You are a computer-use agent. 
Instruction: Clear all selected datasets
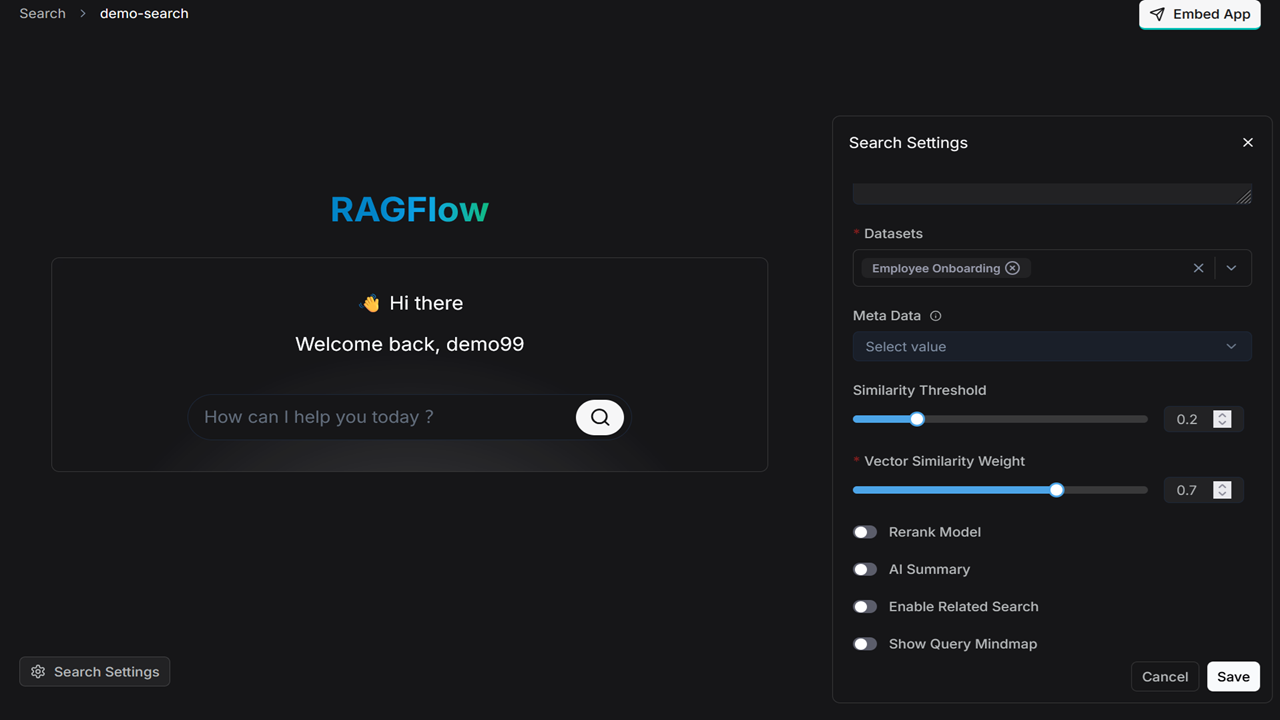(1198, 268)
